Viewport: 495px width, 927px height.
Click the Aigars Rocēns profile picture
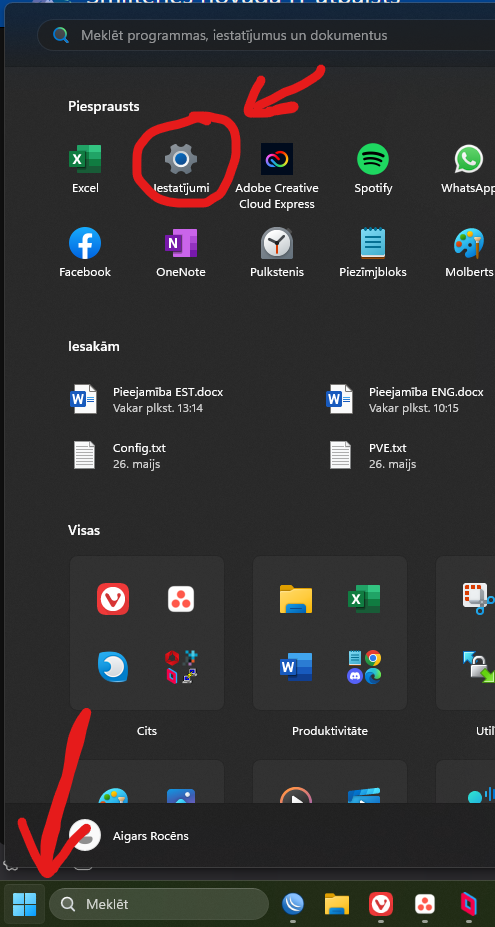[85, 835]
